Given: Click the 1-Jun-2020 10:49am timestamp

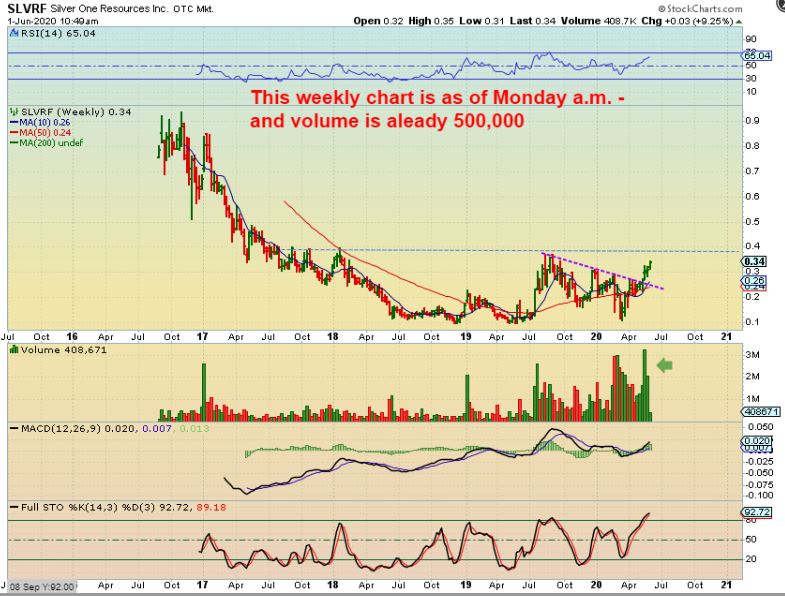Looking at the screenshot, I should pos(53,21).
